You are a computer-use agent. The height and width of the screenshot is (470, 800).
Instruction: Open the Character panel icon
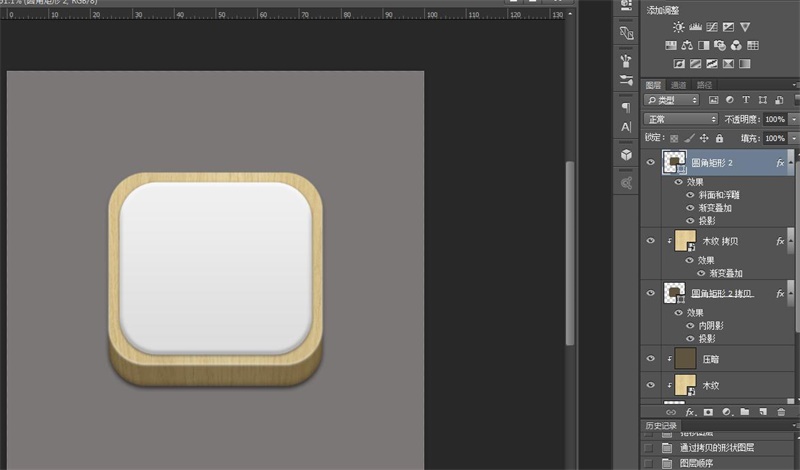(626, 128)
